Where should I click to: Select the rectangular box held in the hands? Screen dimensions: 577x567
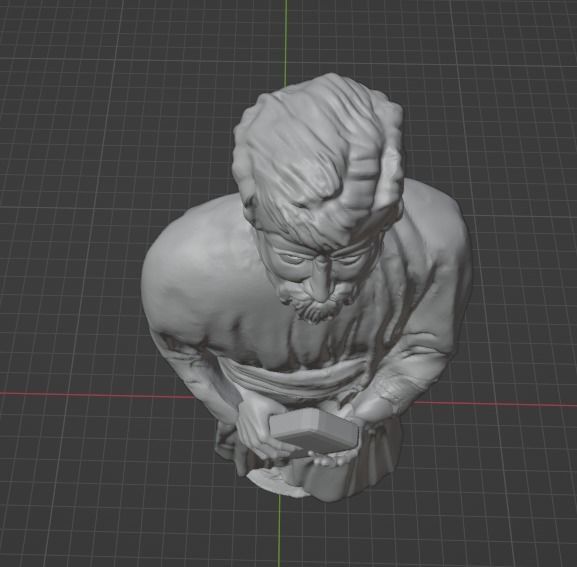pos(314,431)
